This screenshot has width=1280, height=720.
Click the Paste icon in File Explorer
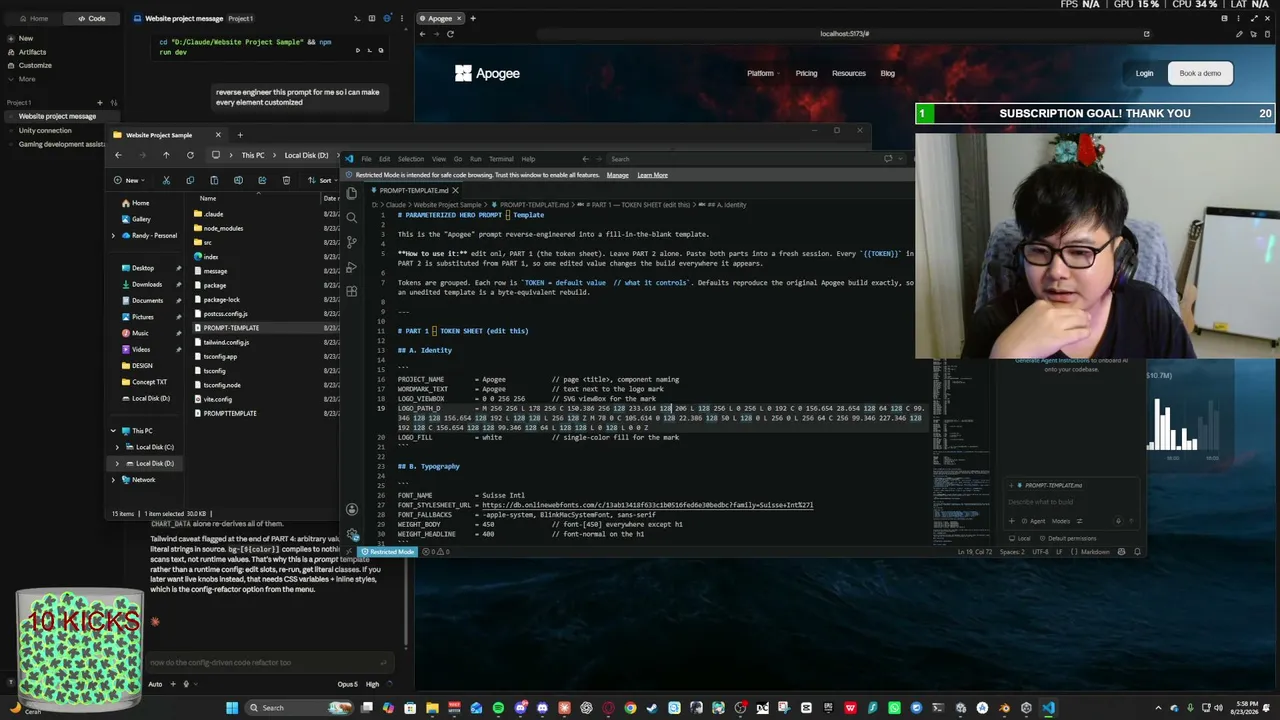coord(214,180)
